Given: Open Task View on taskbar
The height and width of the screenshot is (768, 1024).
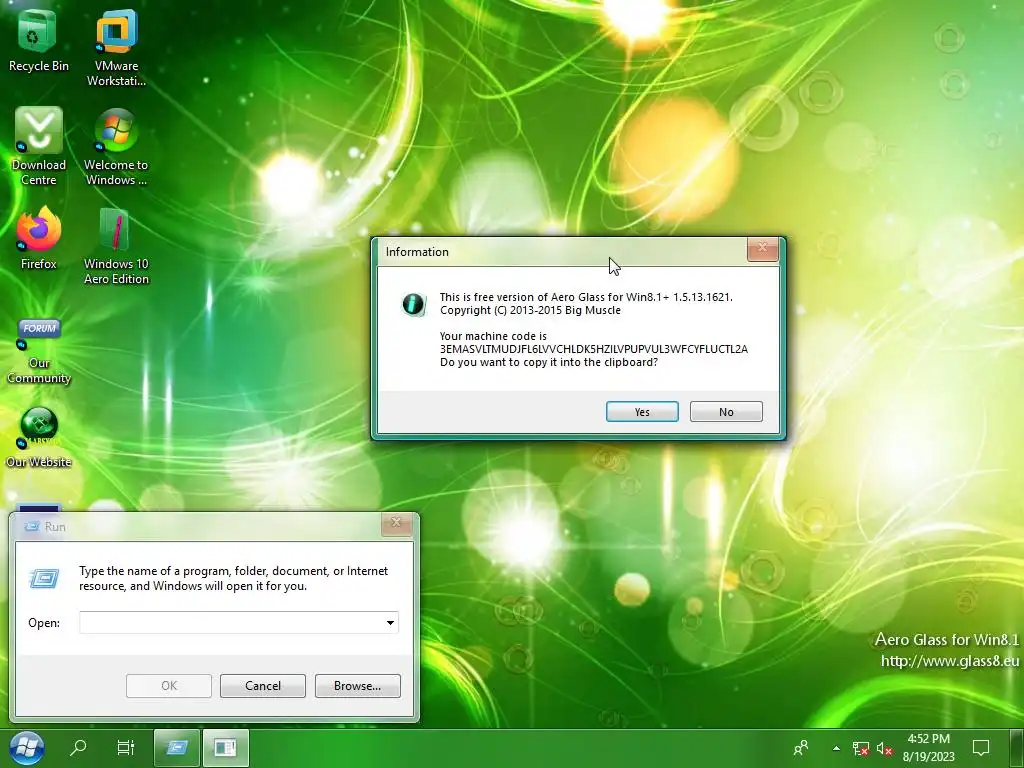Looking at the screenshot, I should pyautogui.click(x=125, y=748).
